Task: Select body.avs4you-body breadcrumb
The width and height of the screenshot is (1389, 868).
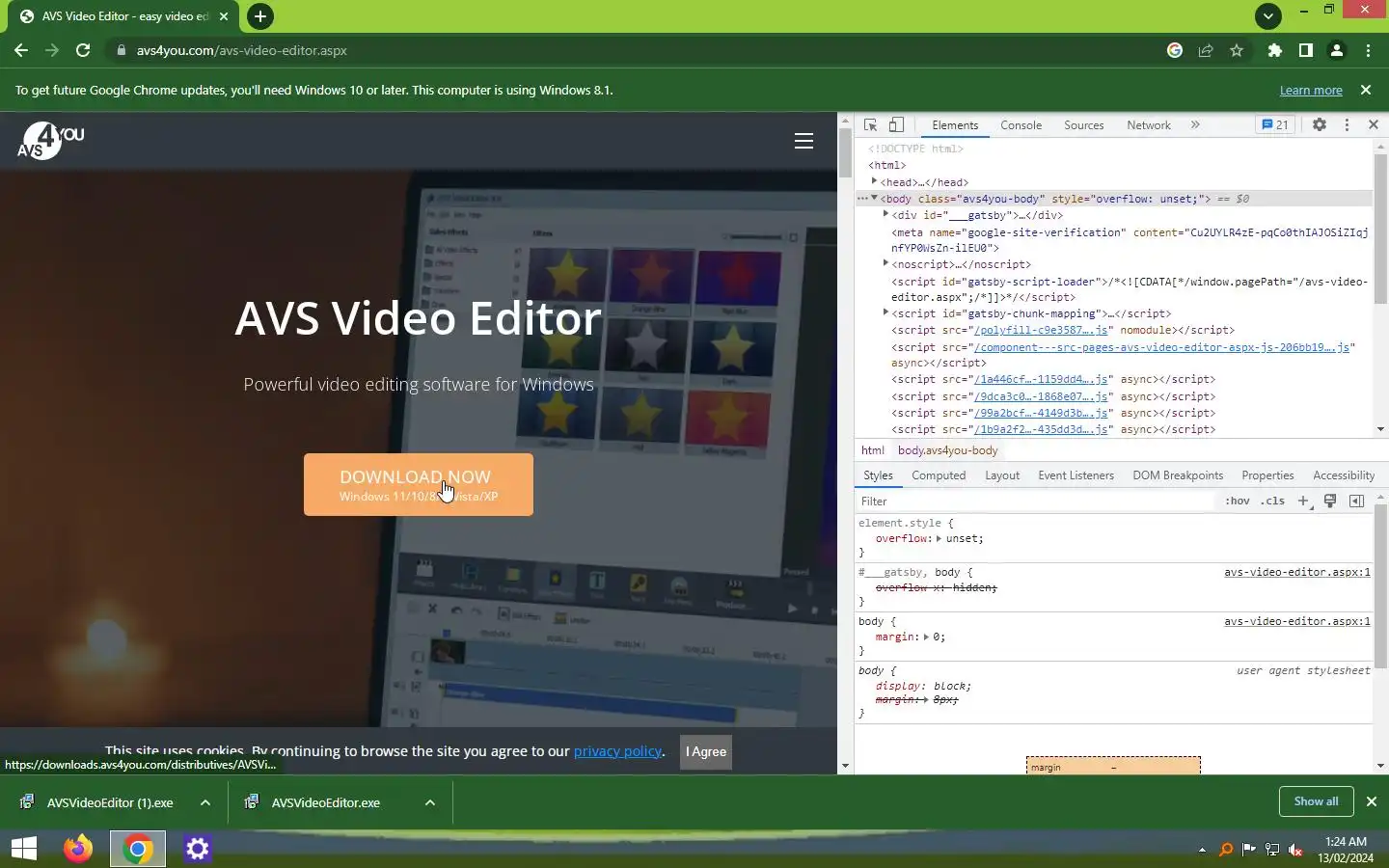Action: coord(948,450)
